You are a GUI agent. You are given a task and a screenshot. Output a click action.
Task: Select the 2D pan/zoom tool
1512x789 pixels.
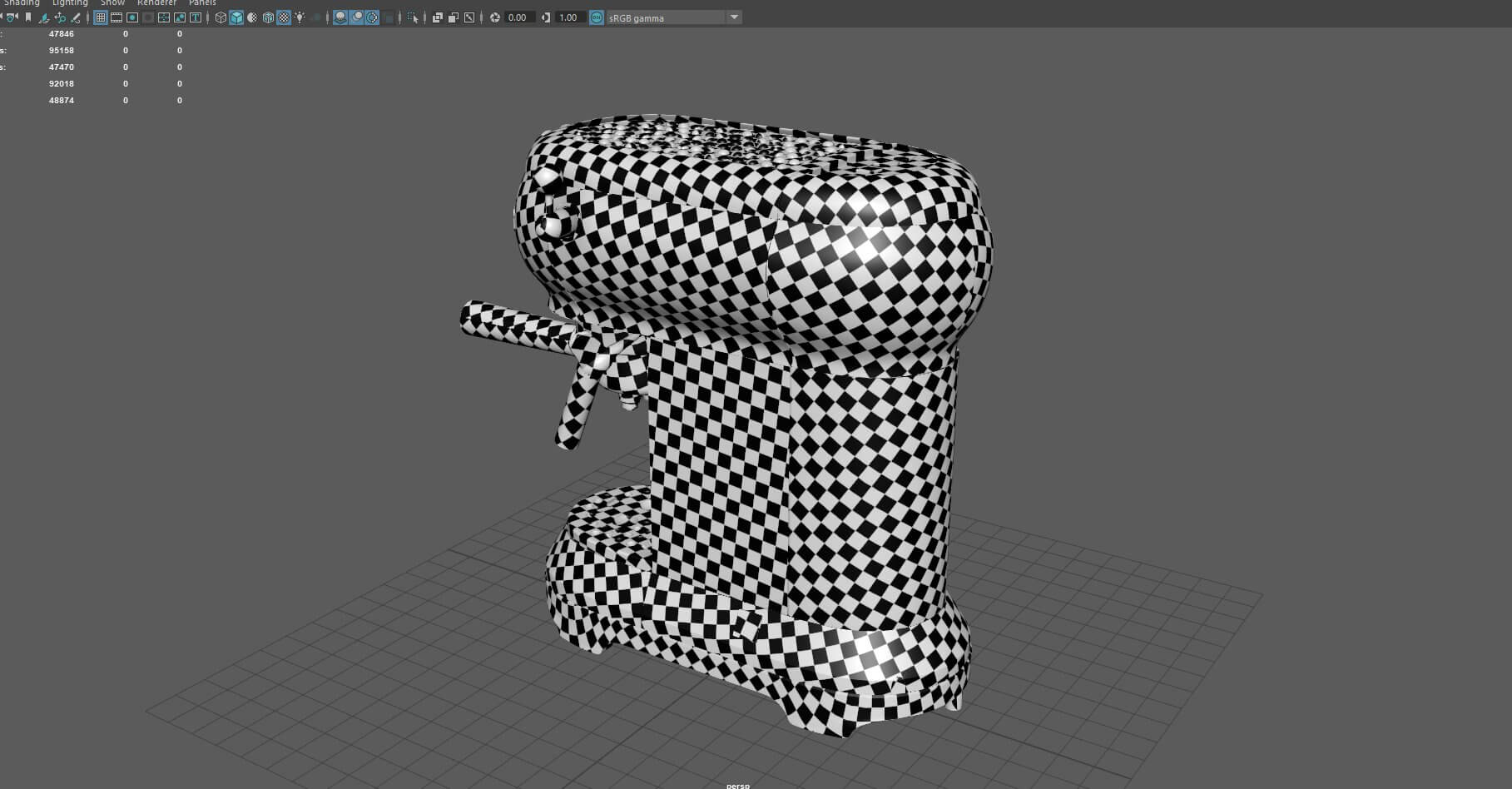60,17
